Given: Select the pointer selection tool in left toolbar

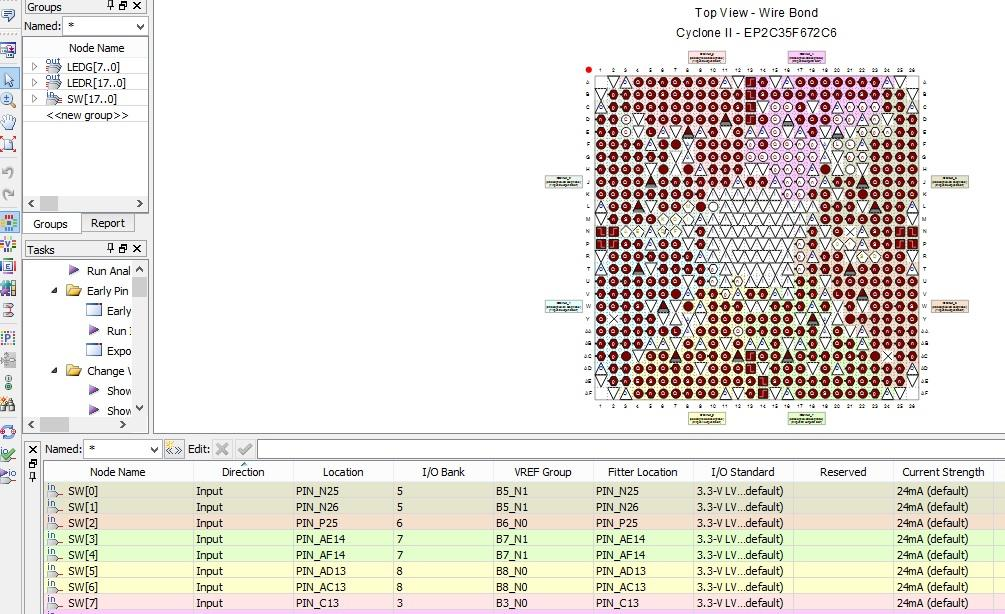Looking at the screenshot, I should tap(8, 79).
